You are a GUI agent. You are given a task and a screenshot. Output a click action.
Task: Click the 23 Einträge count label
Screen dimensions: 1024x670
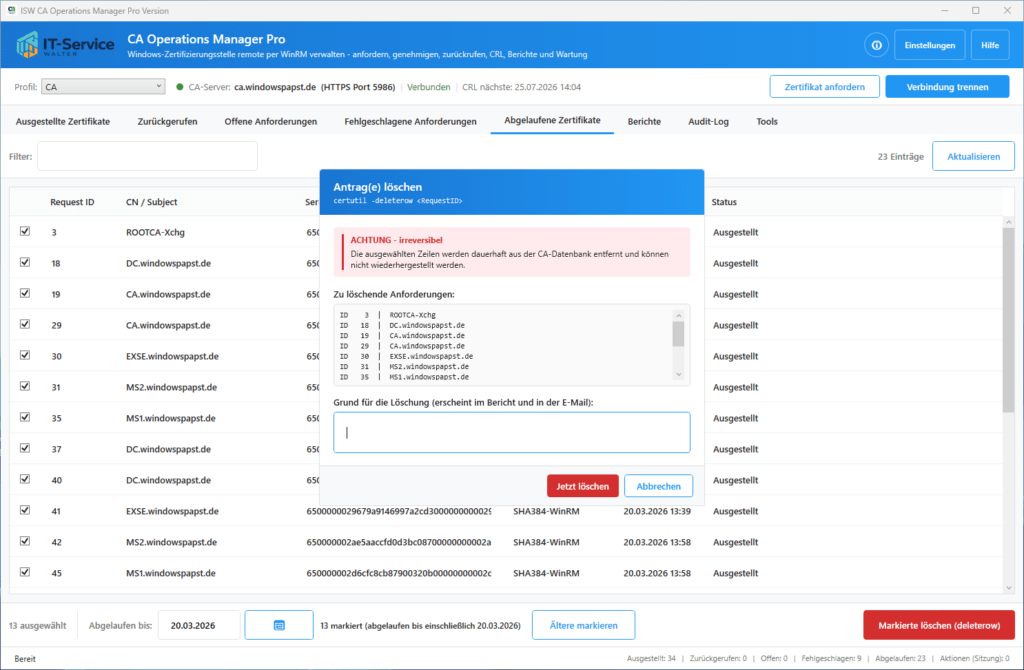click(901, 157)
